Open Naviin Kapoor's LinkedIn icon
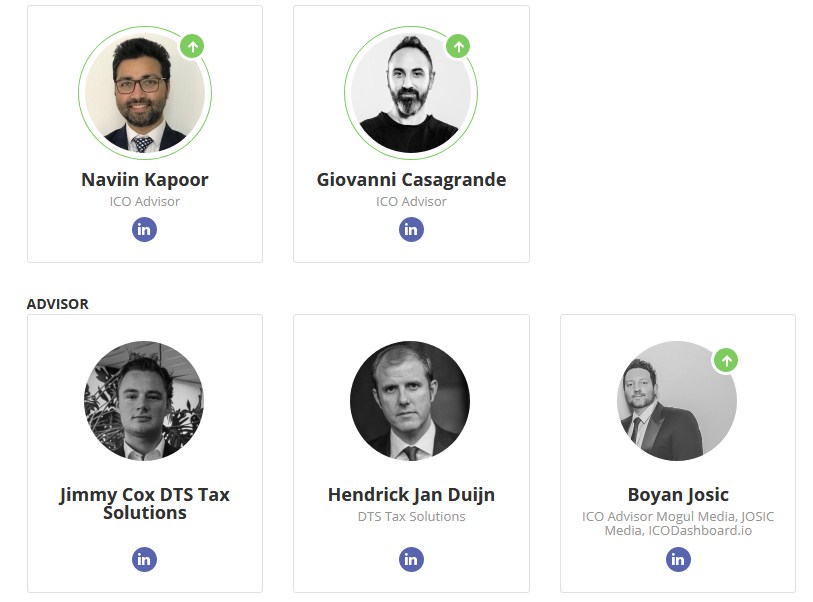The width and height of the screenshot is (813, 602). [x=144, y=229]
